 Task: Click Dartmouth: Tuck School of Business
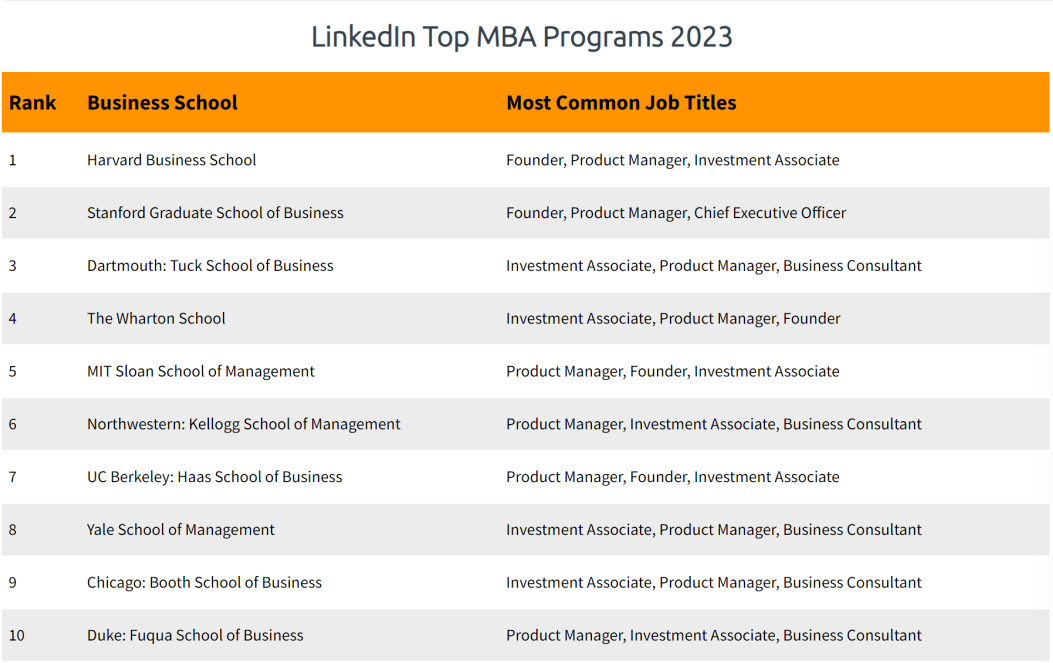coord(210,266)
